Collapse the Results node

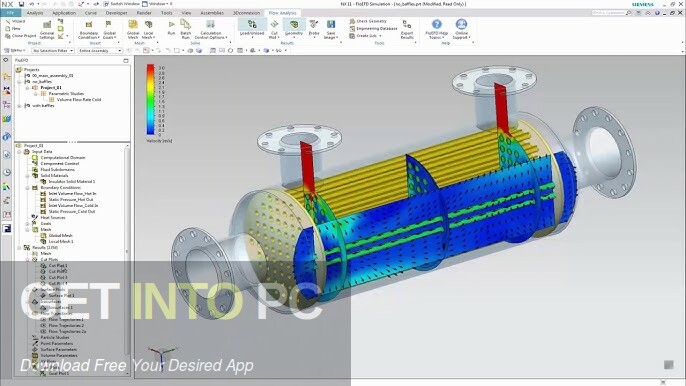[x=19, y=248]
